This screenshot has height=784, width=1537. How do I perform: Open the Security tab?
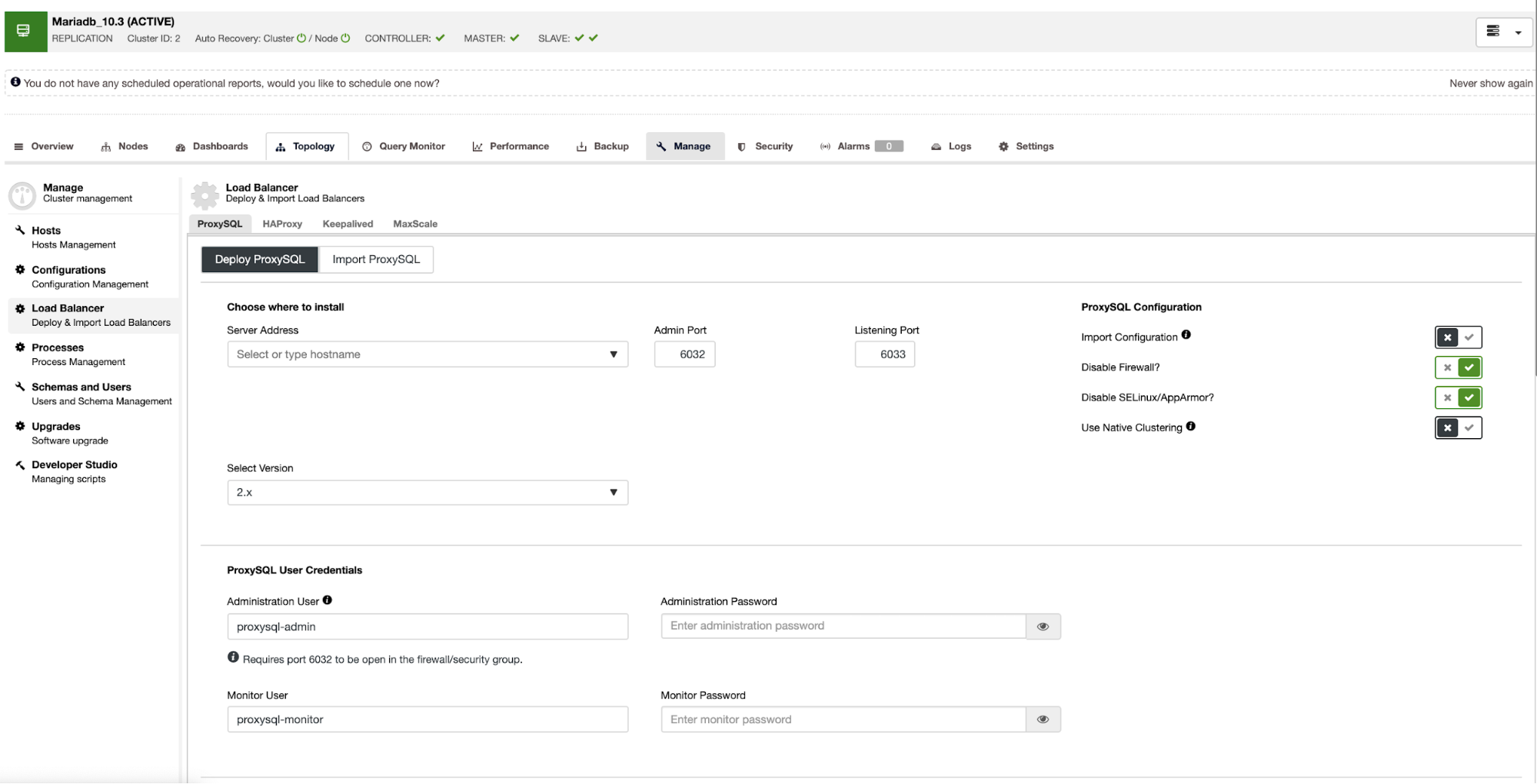(765, 146)
